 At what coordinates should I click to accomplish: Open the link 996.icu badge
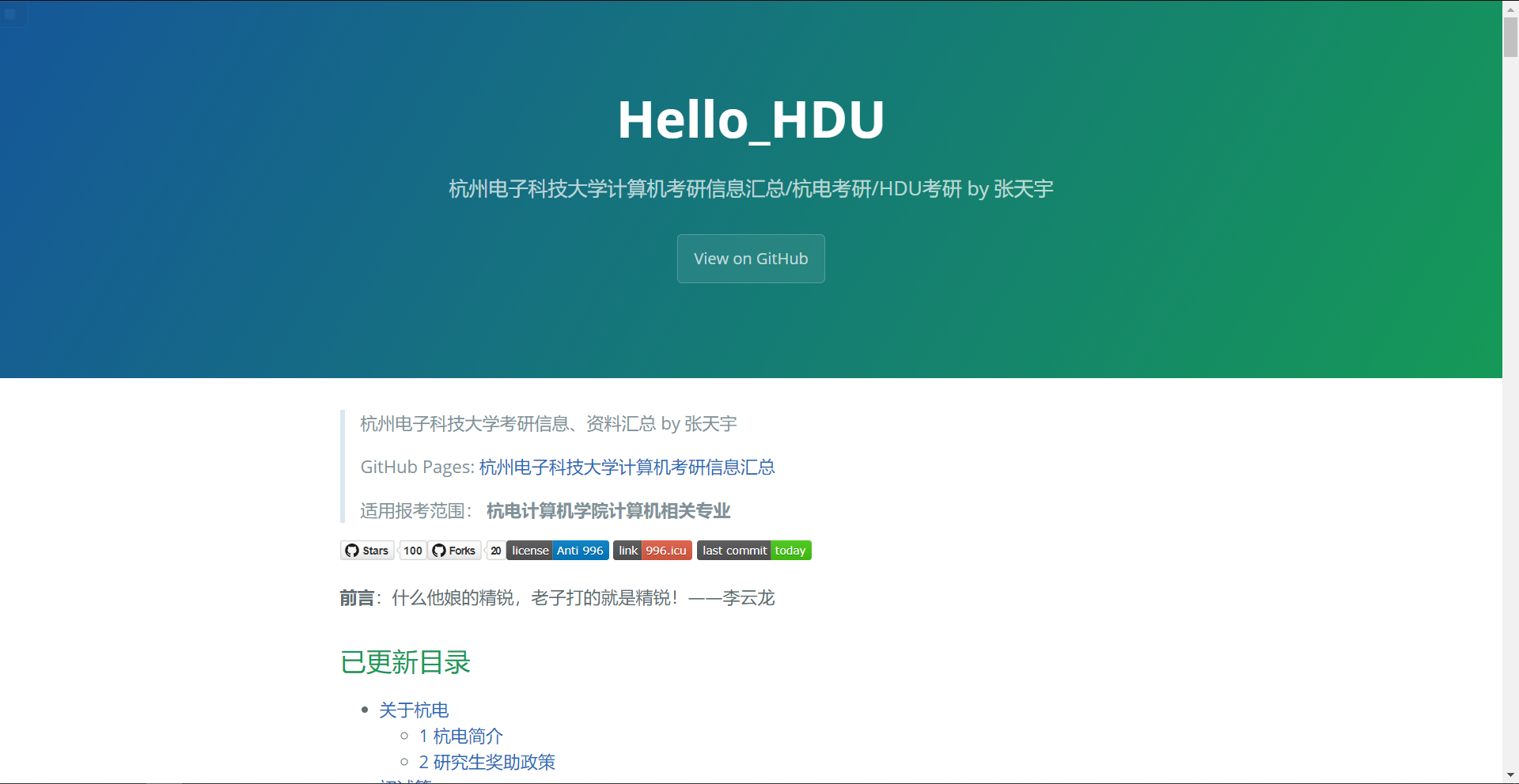653,551
